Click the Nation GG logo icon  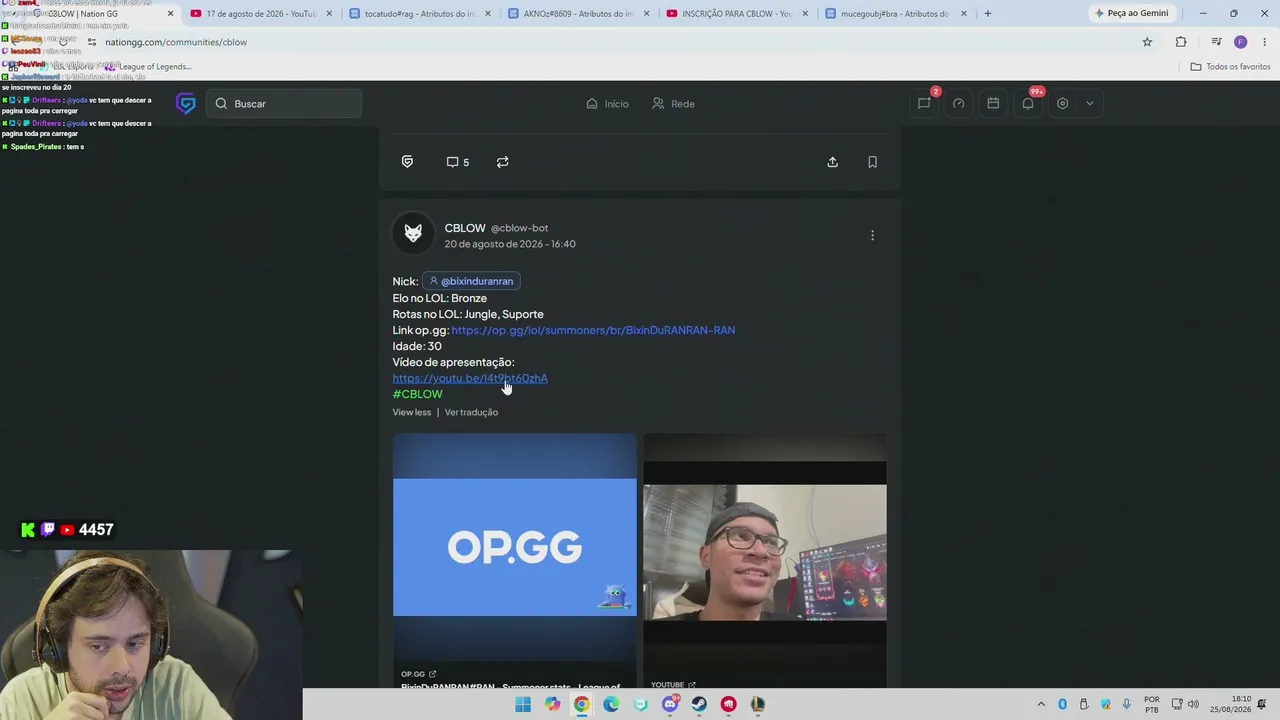click(x=185, y=104)
